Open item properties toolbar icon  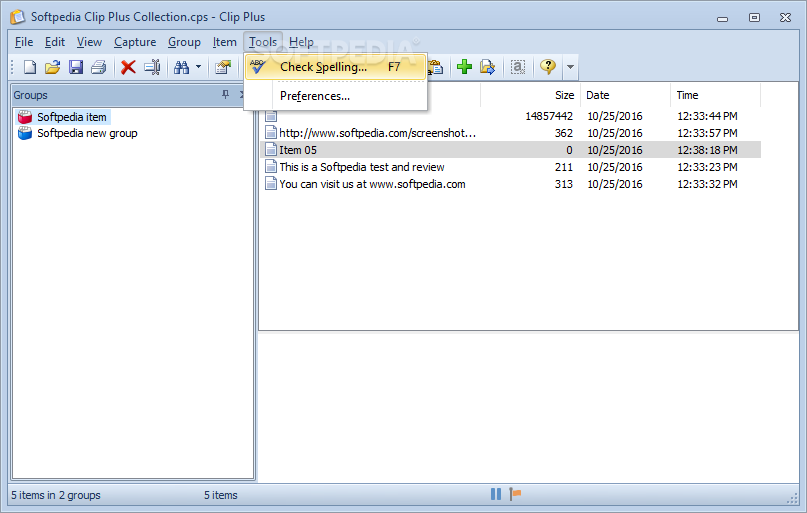(223, 67)
